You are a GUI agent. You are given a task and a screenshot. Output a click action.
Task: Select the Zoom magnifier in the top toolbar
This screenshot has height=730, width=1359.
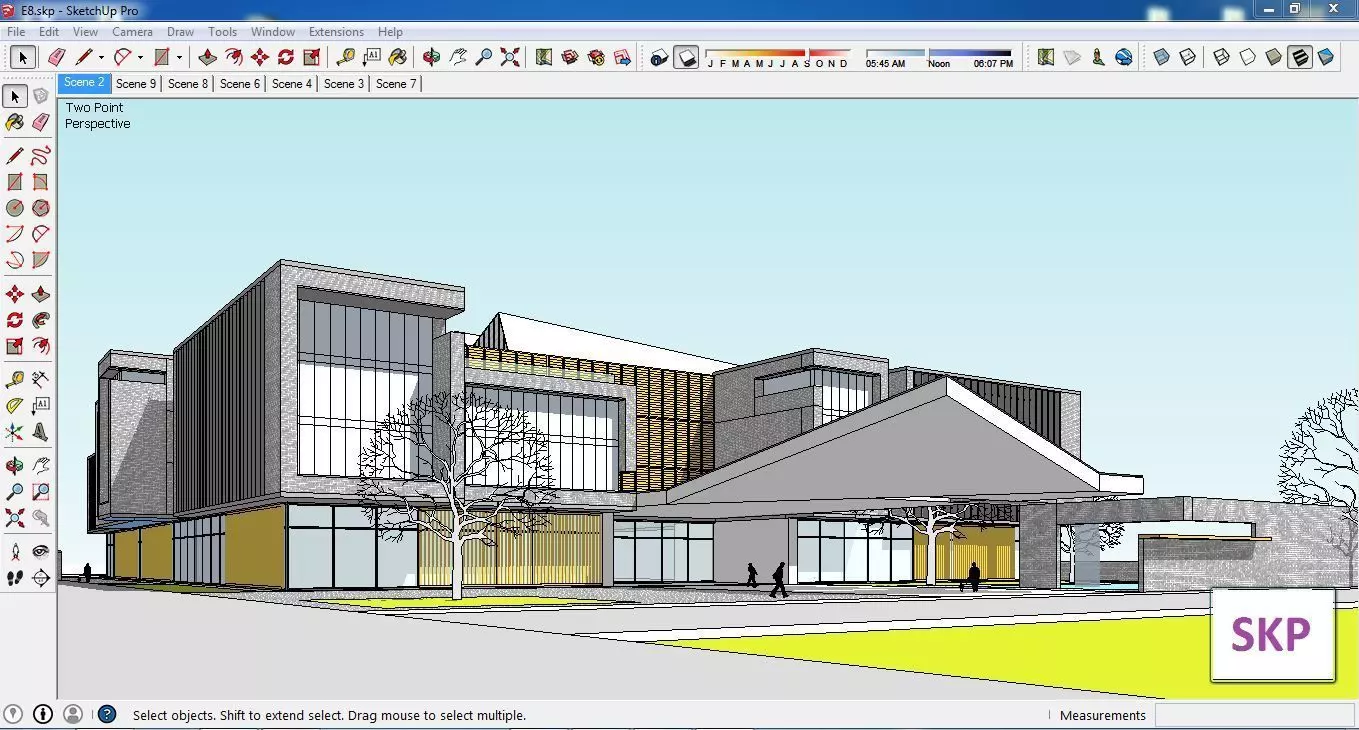click(484, 57)
